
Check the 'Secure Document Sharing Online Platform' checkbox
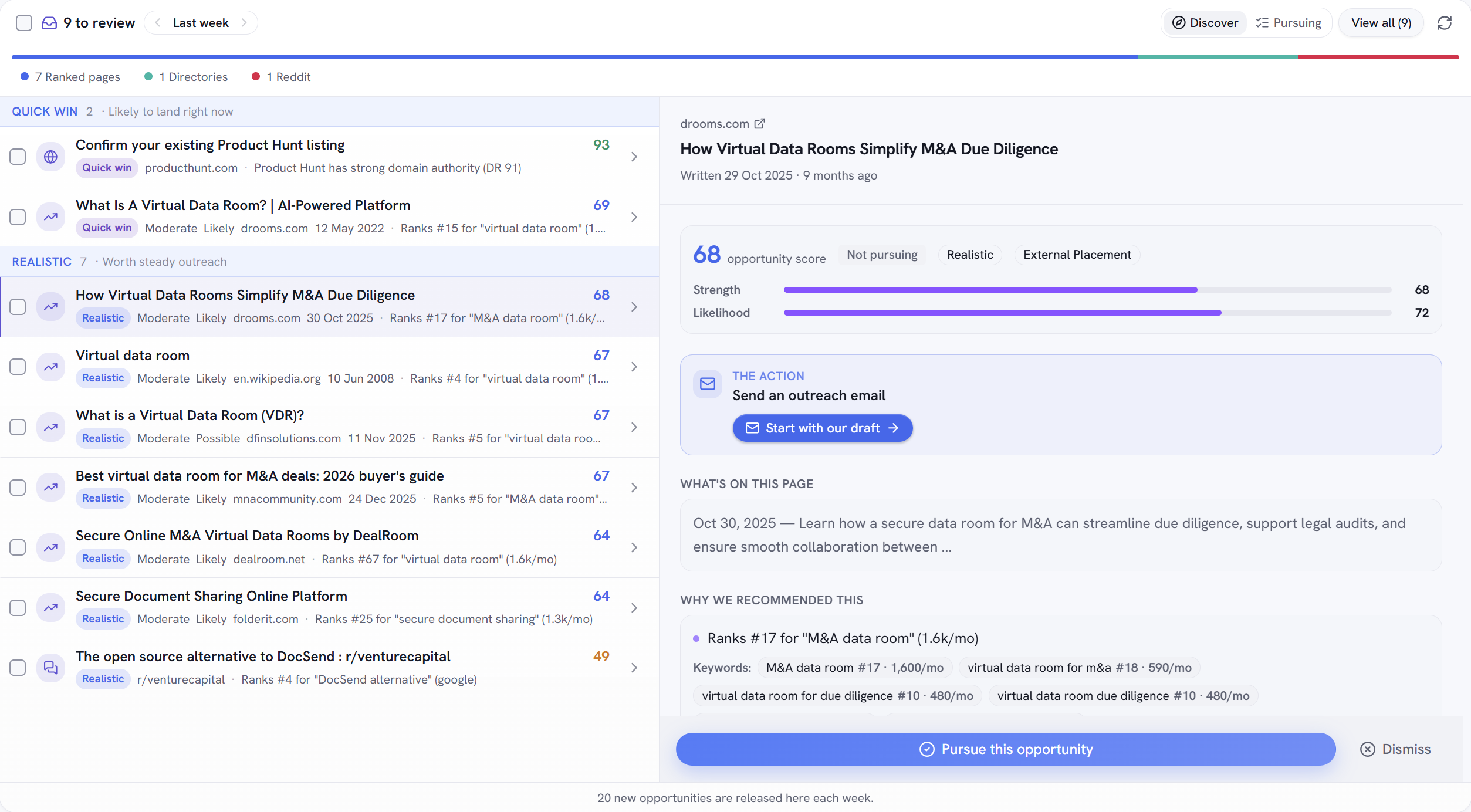pyautogui.click(x=18, y=608)
